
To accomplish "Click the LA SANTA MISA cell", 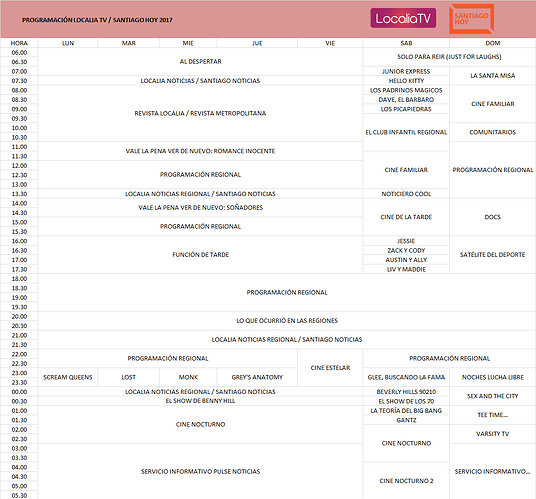I will 493,76.
